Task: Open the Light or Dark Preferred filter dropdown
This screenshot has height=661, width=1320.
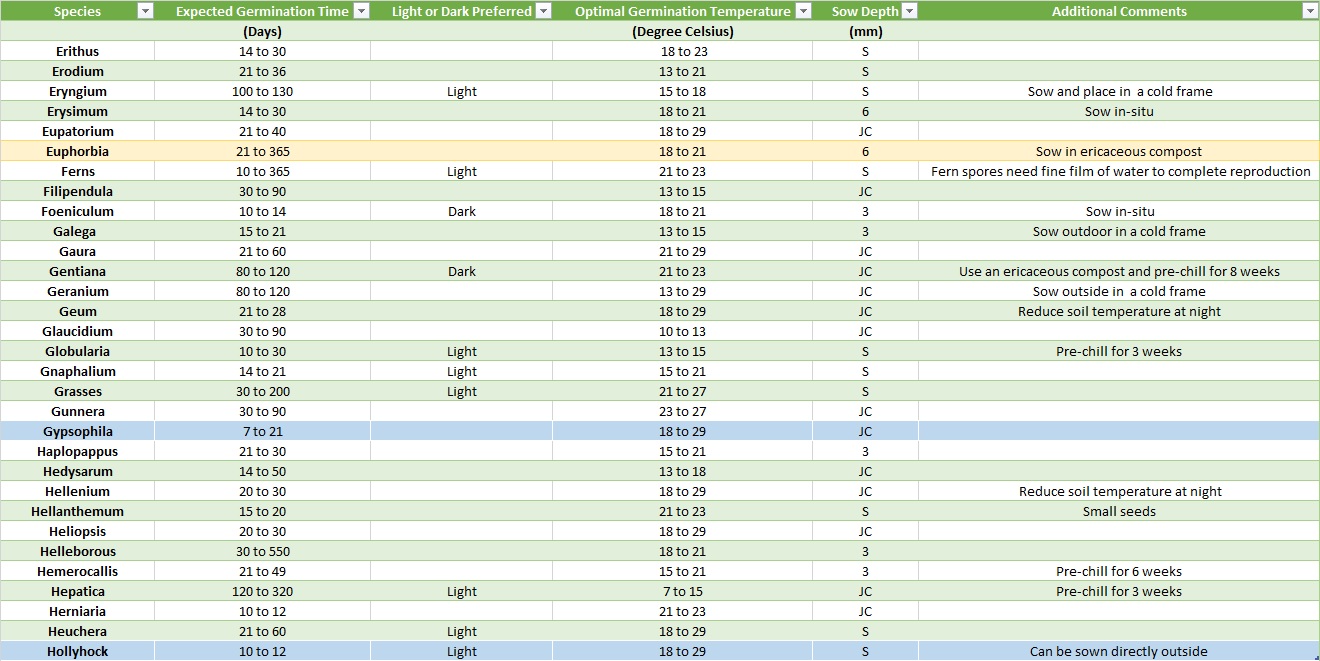Action: pyautogui.click(x=543, y=11)
